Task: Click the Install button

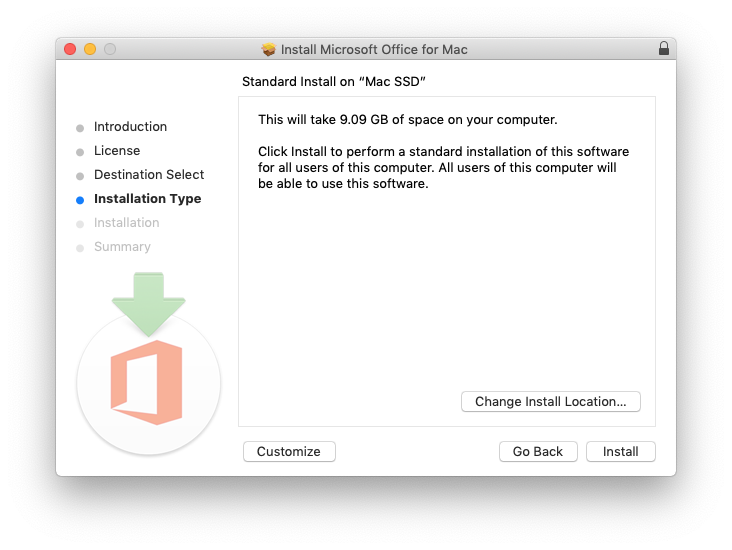Action: pyautogui.click(x=620, y=451)
